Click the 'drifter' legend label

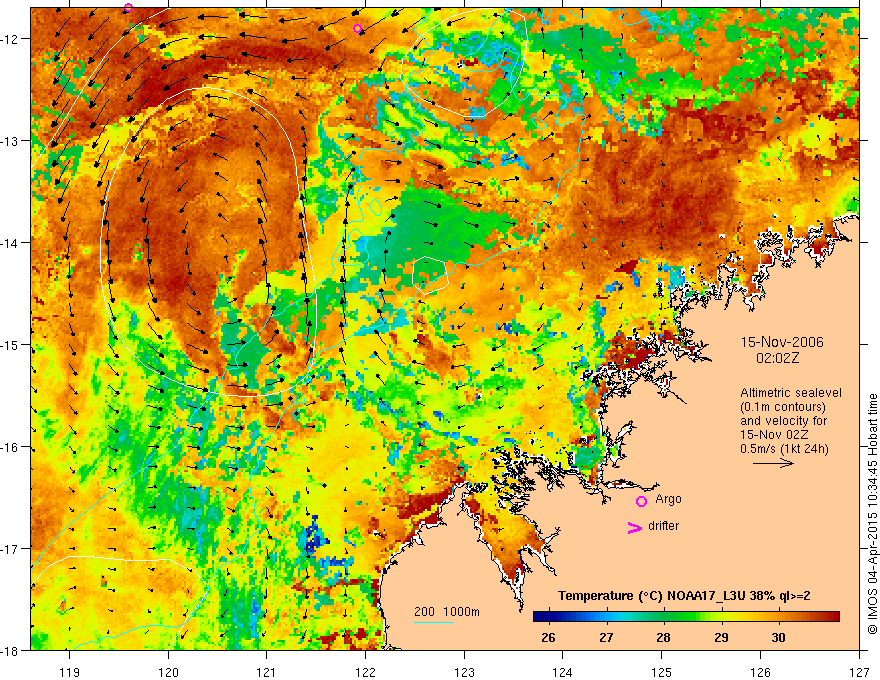point(663,526)
